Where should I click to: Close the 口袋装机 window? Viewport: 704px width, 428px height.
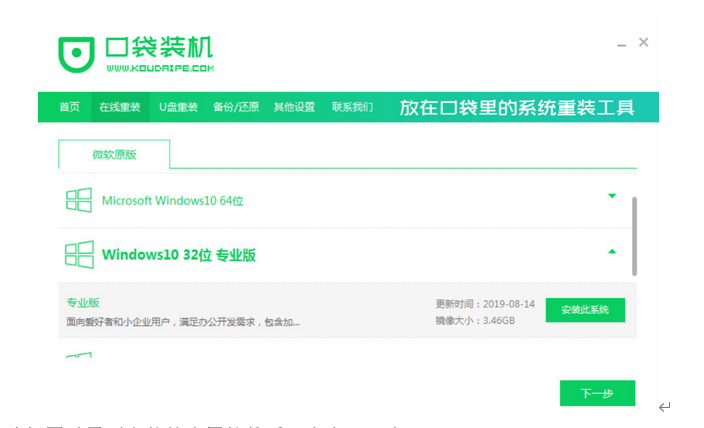click(643, 43)
